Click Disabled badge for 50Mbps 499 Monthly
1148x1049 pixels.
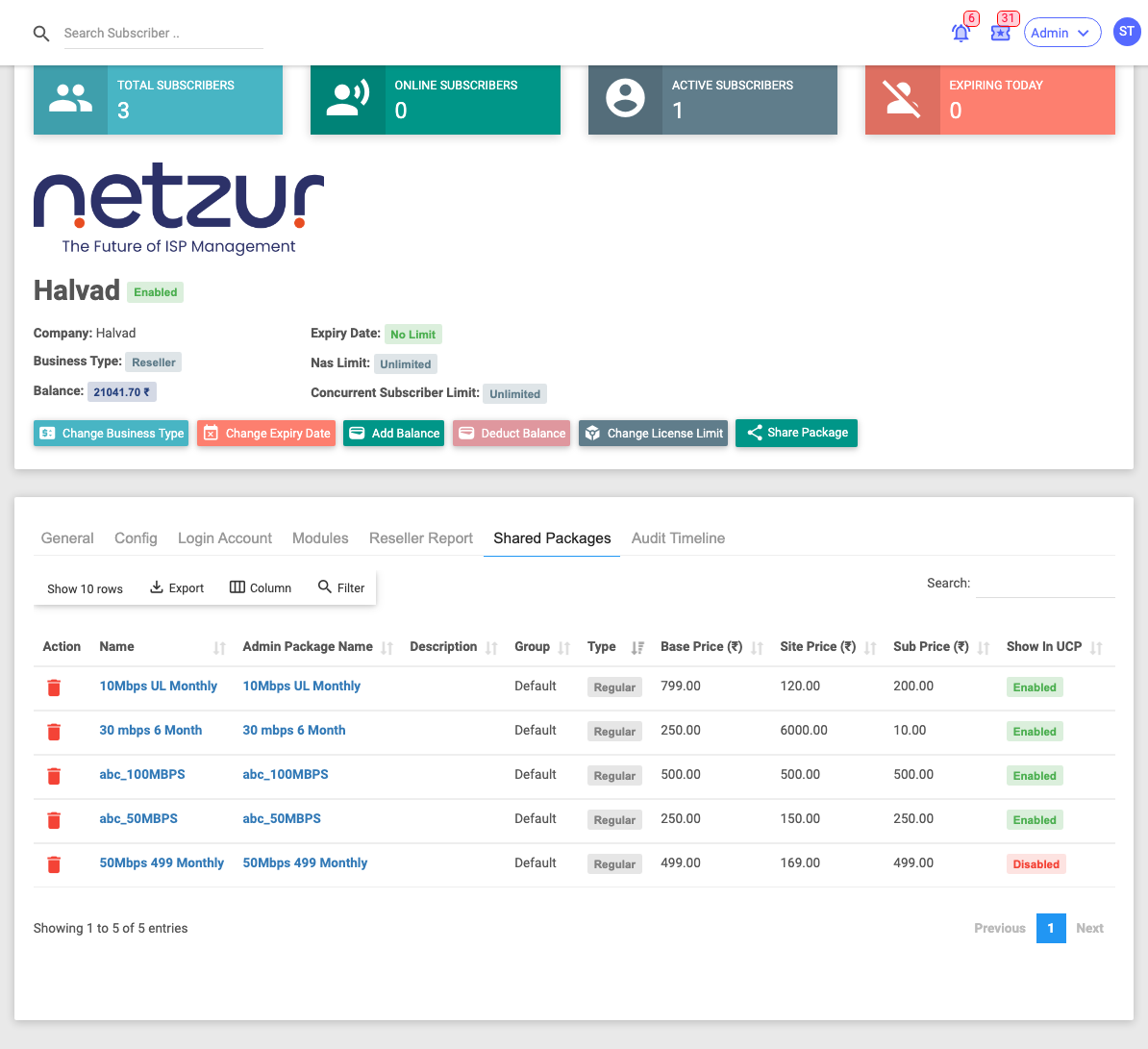pyautogui.click(x=1036, y=864)
